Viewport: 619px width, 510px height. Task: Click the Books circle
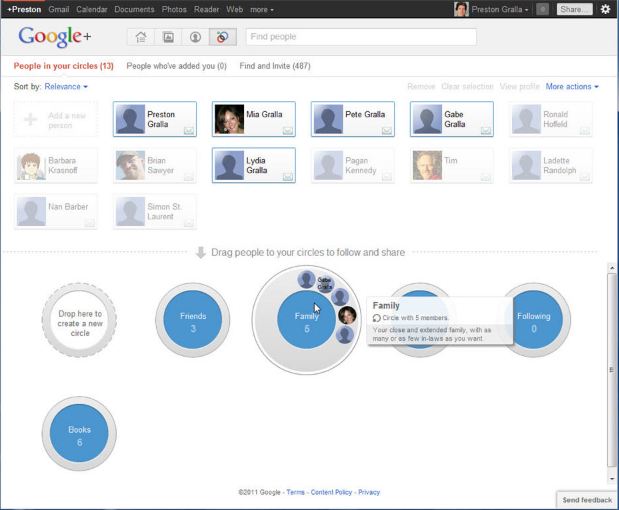(79, 435)
